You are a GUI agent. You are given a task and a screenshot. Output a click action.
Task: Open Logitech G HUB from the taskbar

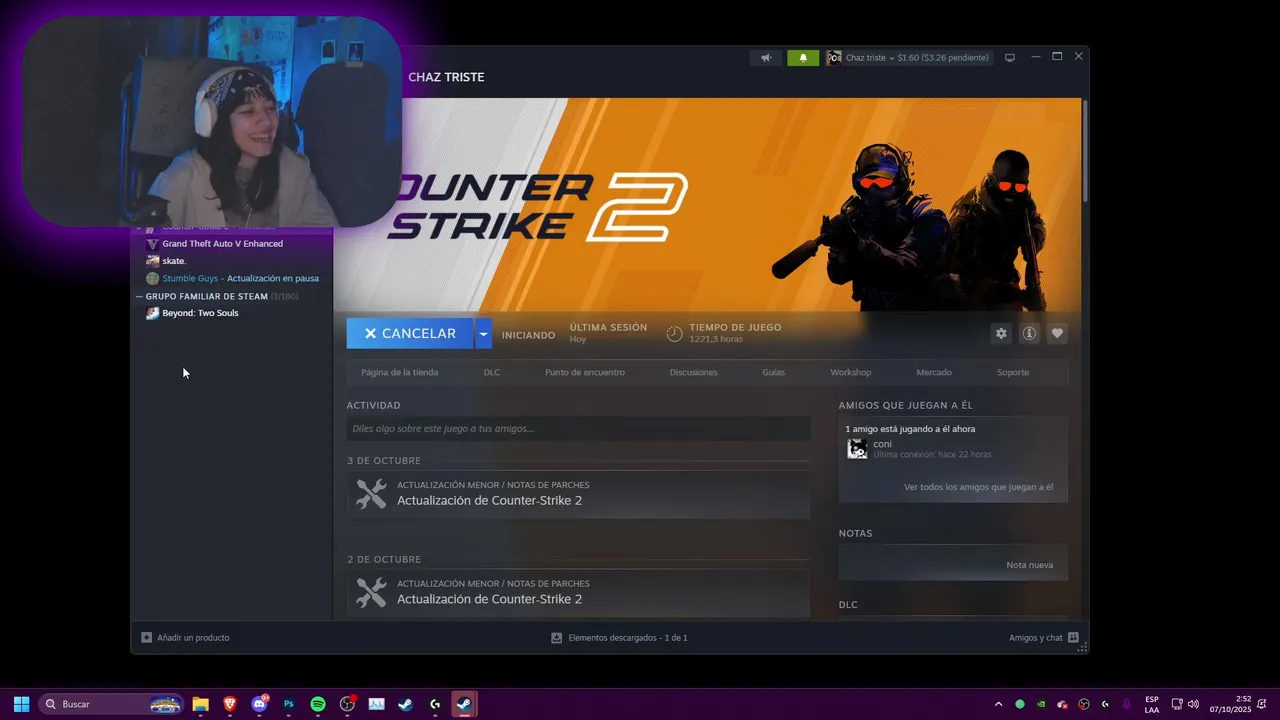pyautogui.click(x=435, y=704)
